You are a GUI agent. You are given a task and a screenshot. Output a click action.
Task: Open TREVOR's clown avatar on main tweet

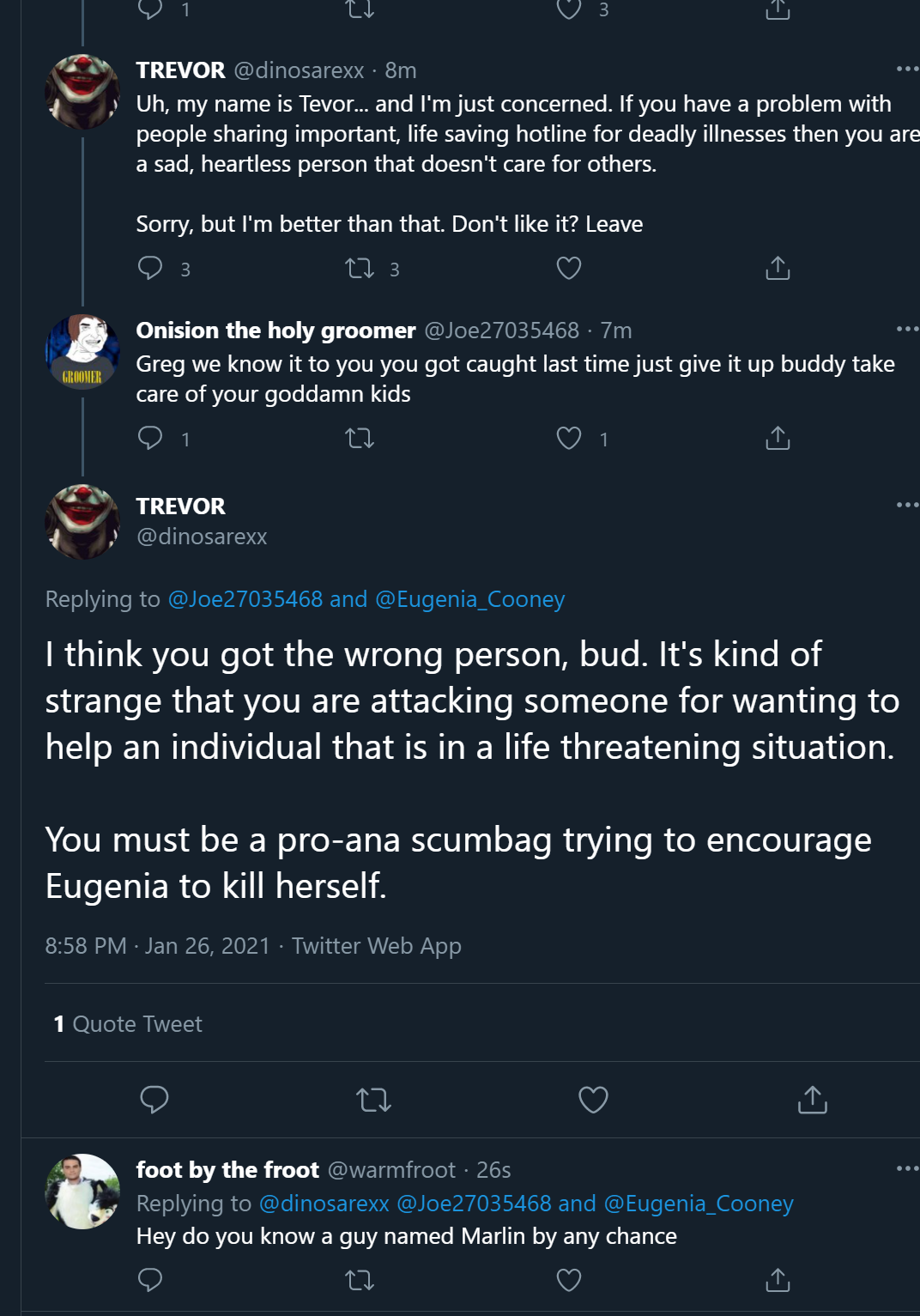pyautogui.click(x=82, y=522)
